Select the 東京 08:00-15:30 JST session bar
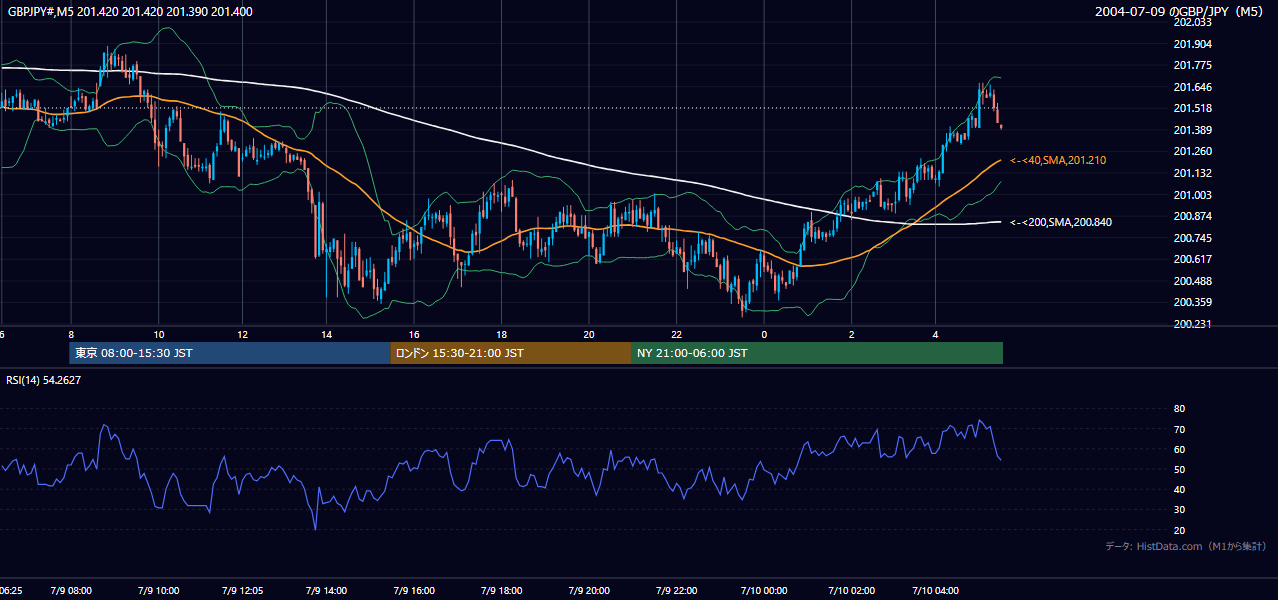 tap(229, 353)
